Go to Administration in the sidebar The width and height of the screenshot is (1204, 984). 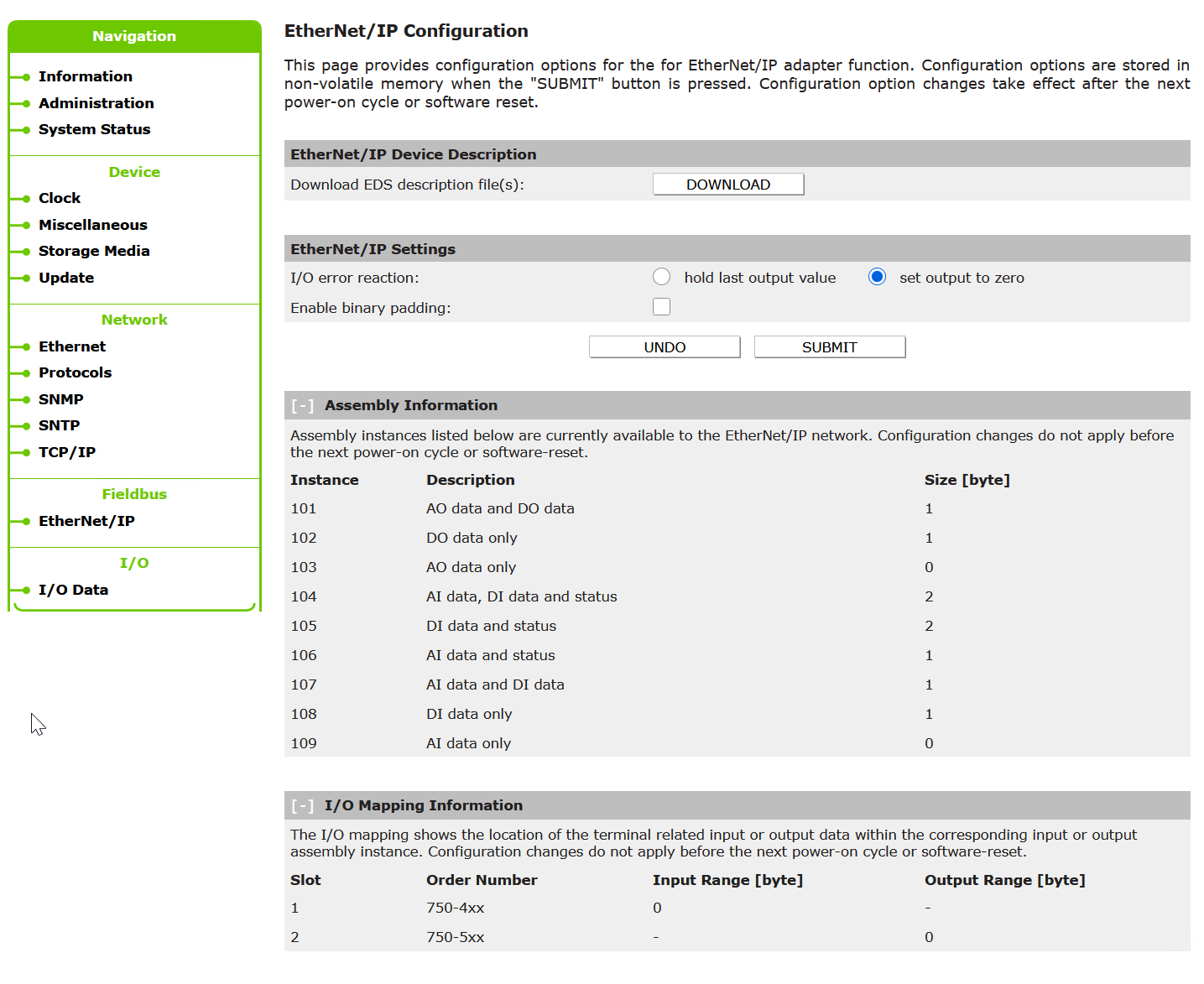tap(96, 103)
